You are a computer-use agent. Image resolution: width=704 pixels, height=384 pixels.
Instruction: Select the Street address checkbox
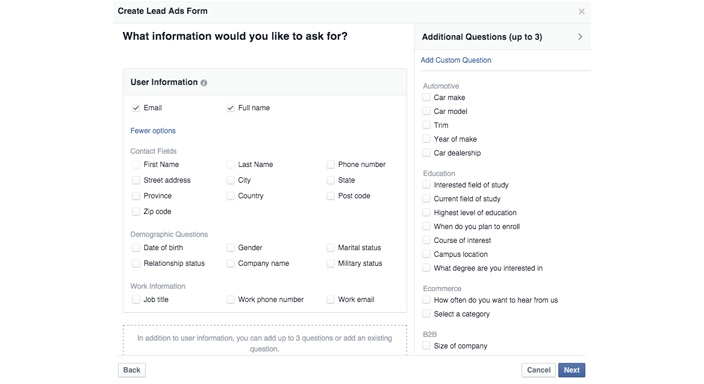point(136,180)
